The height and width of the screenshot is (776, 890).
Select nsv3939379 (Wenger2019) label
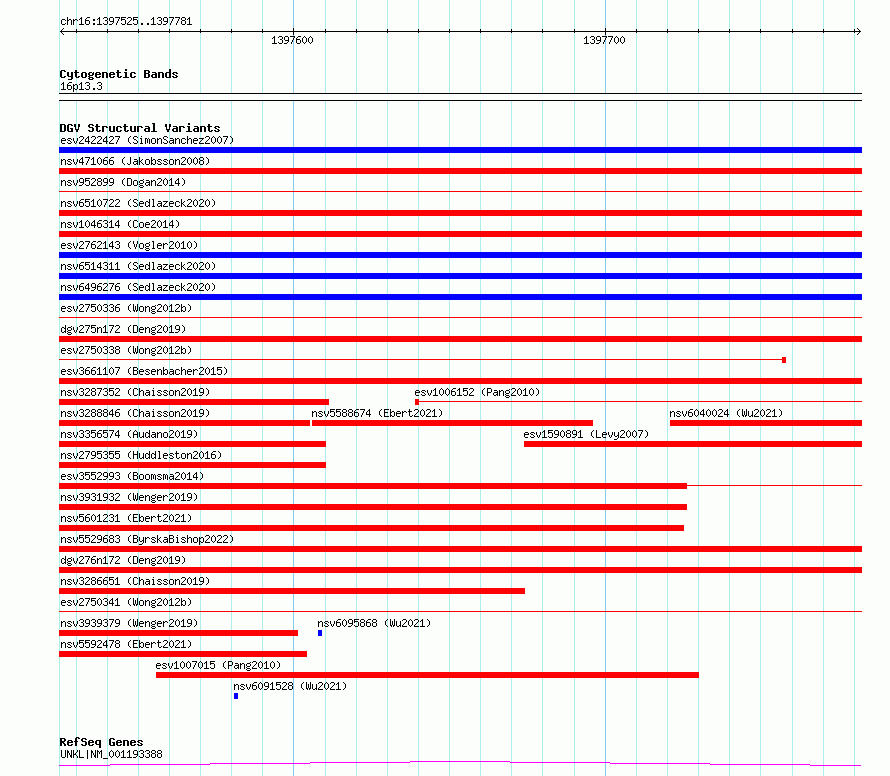(129, 623)
